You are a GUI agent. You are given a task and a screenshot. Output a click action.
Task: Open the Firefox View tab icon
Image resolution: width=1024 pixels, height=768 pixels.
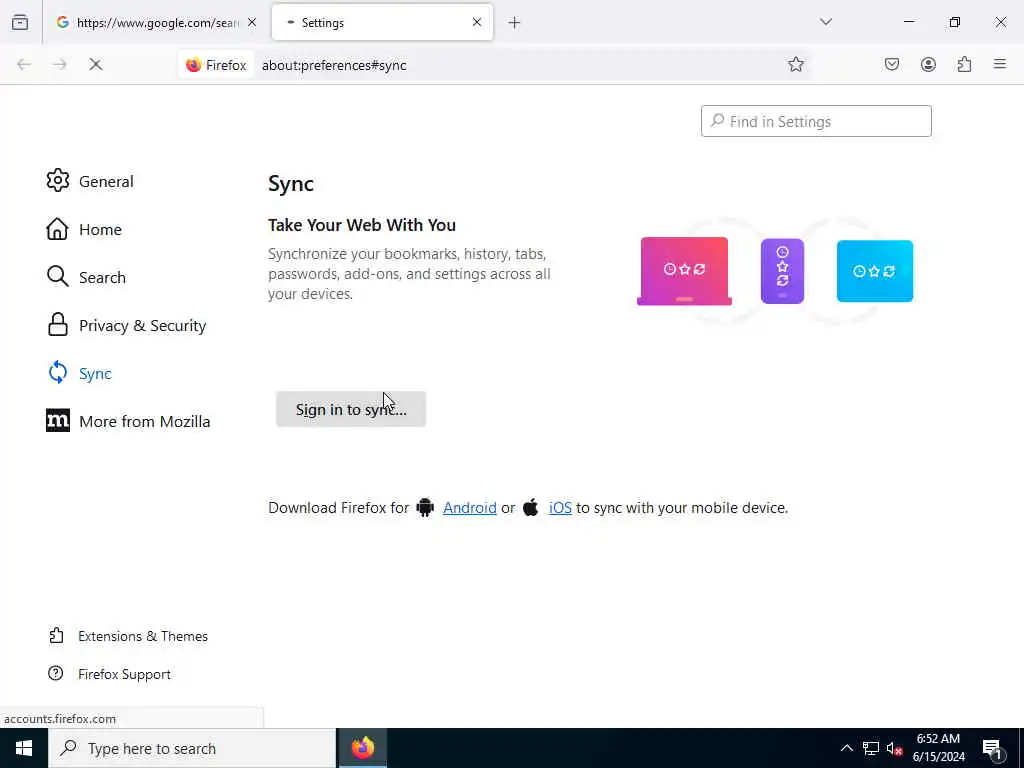click(x=20, y=22)
